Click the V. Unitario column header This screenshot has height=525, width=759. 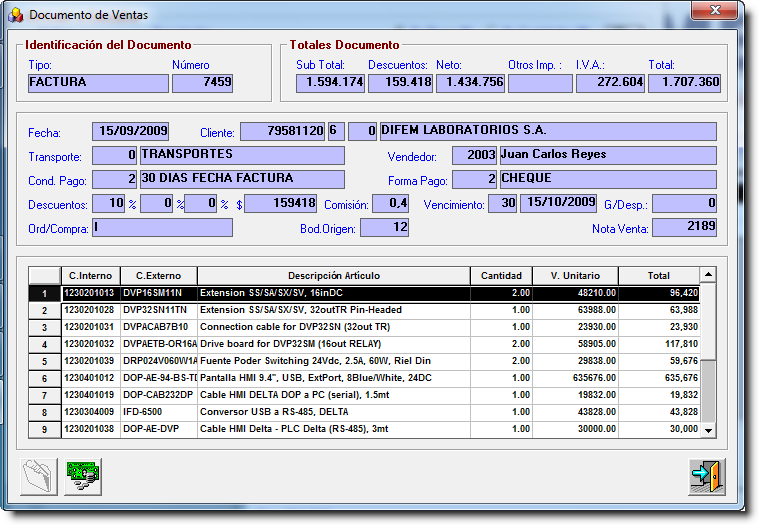click(x=576, y=276)
